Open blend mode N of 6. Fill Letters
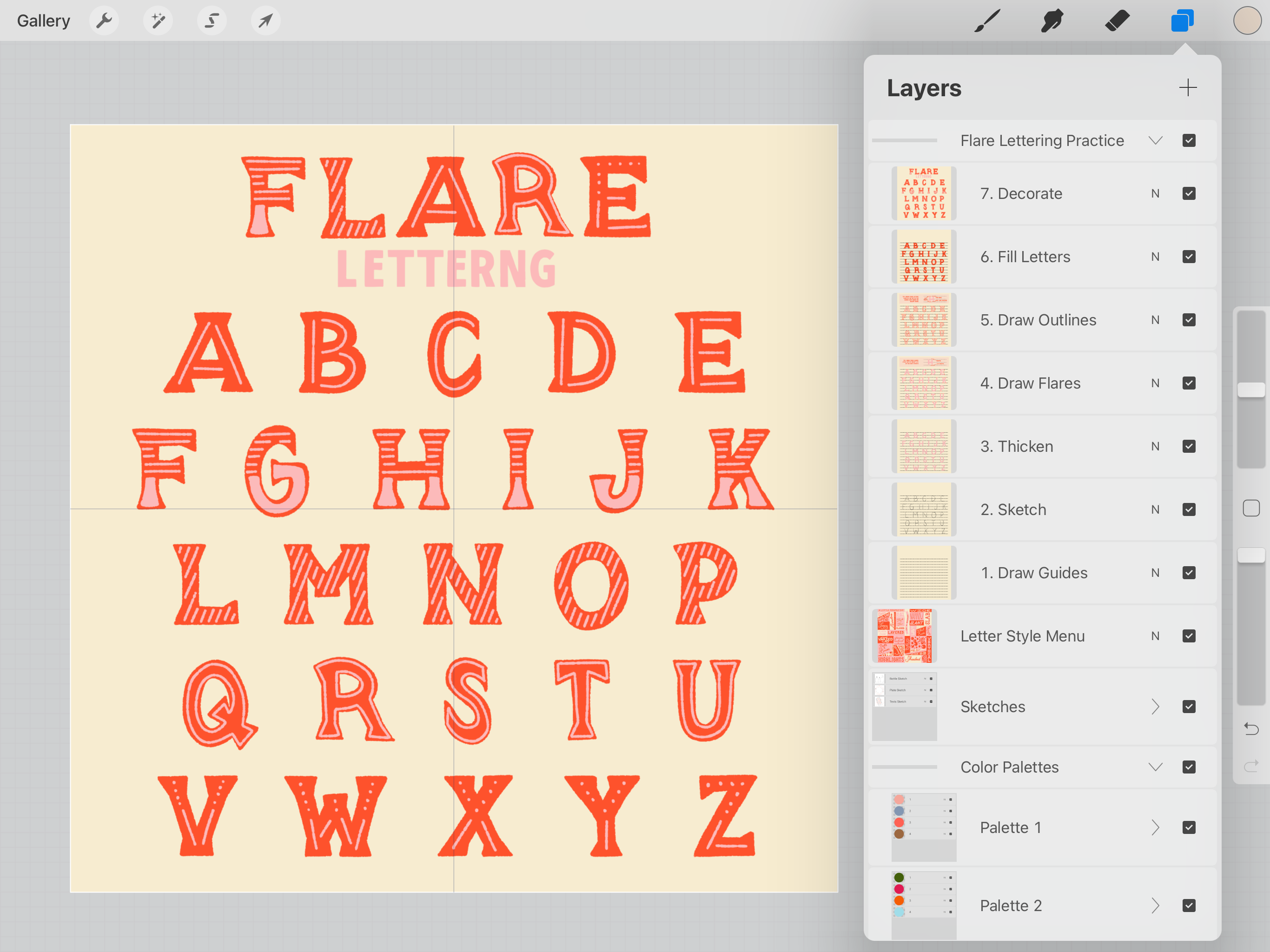This screenshot has height=952, width=1270. [1155, 257]
